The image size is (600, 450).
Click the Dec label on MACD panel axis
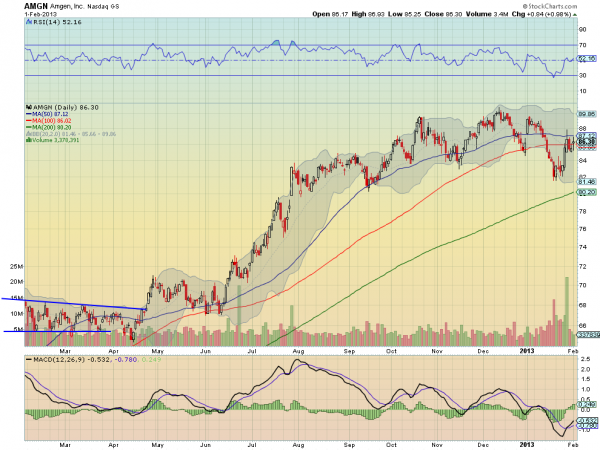(483, 445)
